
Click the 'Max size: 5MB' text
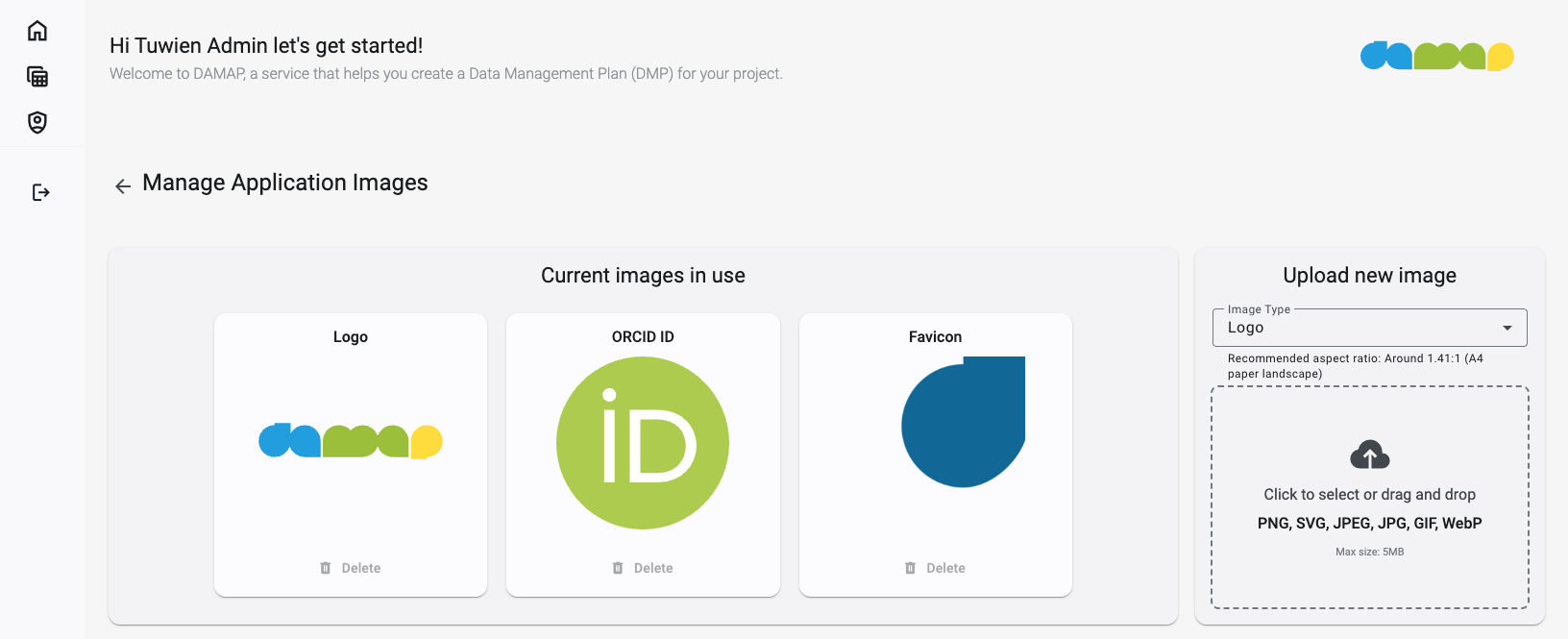1370,552
